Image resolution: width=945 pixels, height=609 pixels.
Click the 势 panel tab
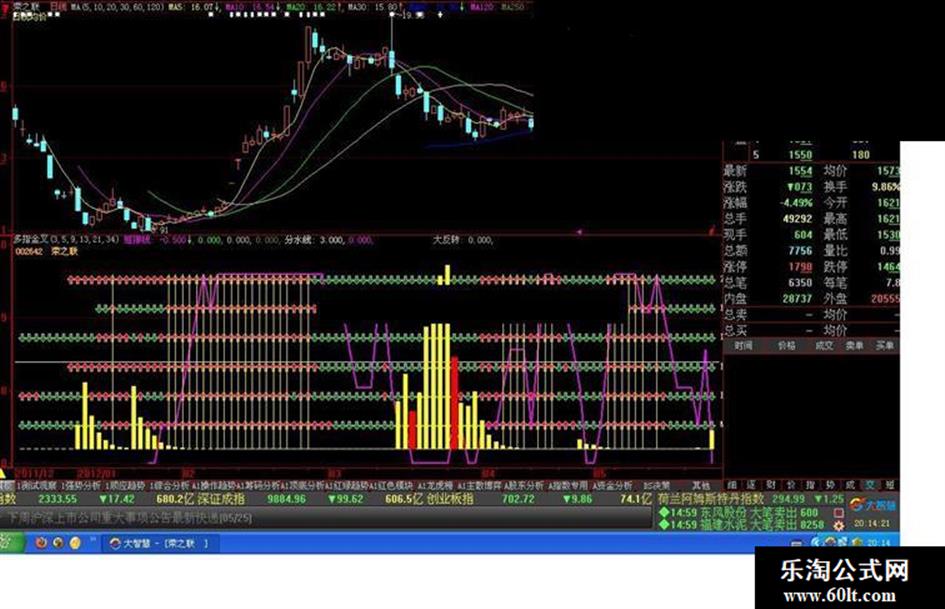830,485
